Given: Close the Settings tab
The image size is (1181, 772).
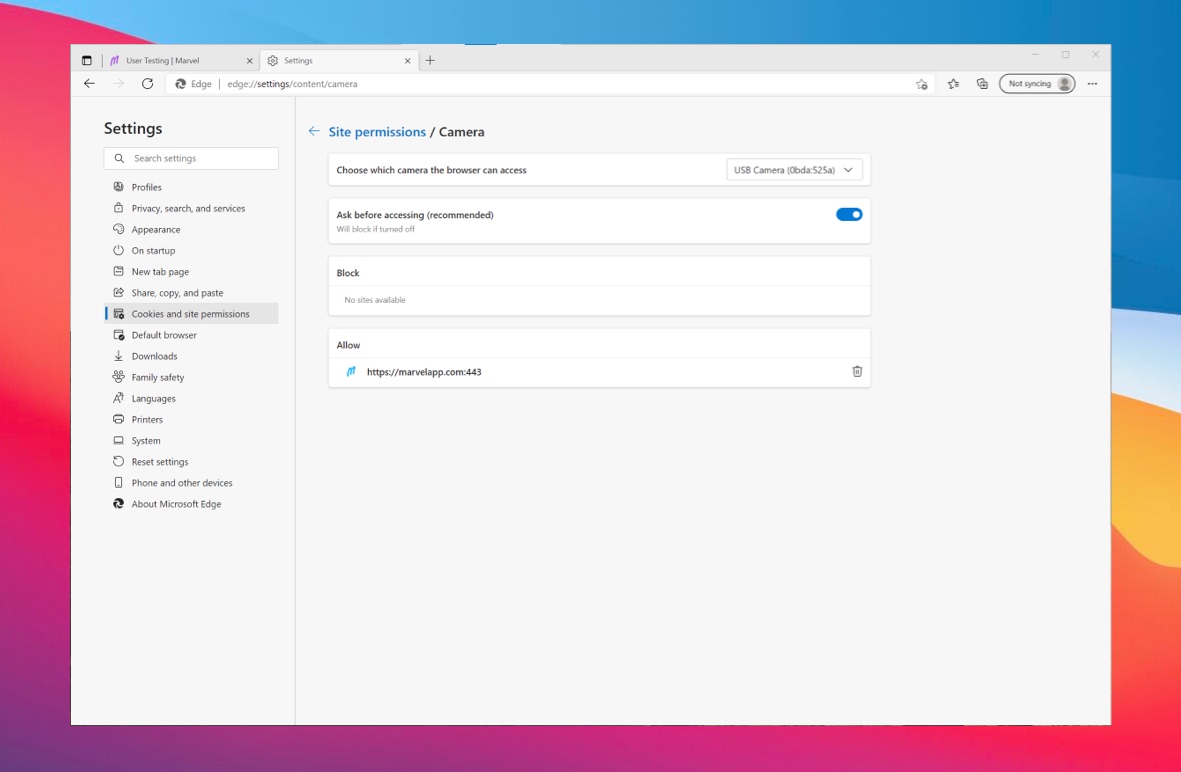Looking at the screenshot, I should pyautogui.click(x=407, y=61).
